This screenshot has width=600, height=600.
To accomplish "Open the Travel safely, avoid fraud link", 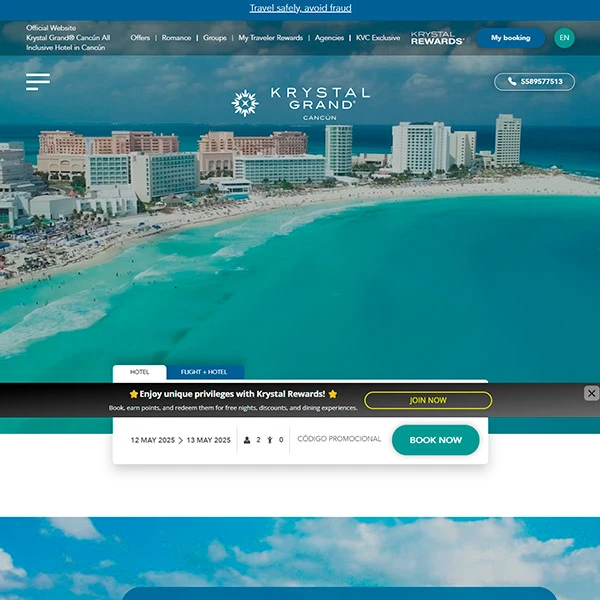I will point(300,8).
